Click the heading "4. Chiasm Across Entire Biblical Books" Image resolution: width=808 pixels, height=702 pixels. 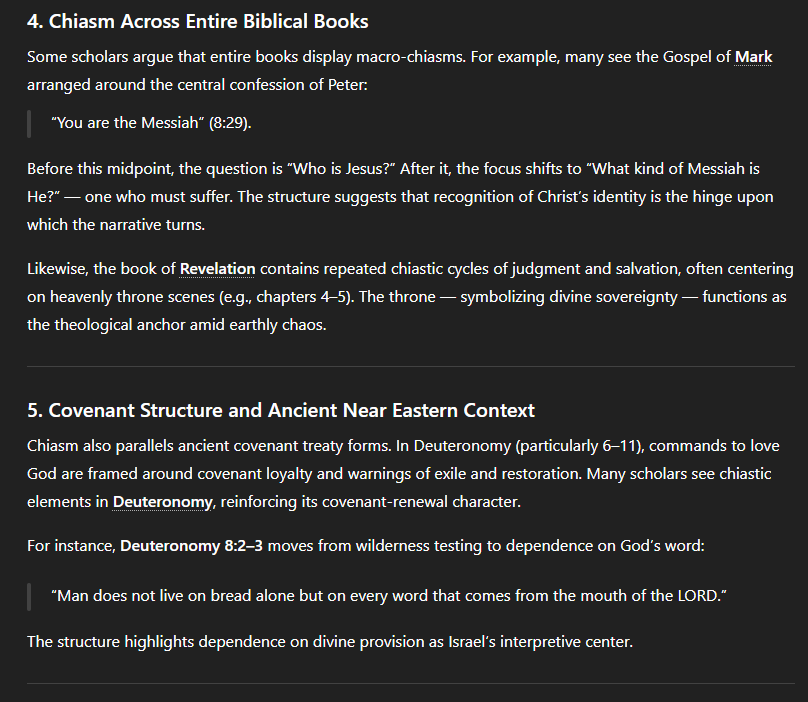pyautogui.click(x=197, y=21)
